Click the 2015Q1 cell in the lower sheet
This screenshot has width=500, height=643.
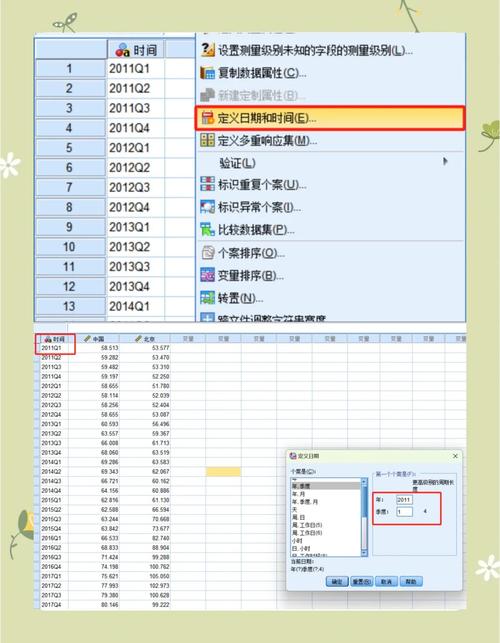[54, 500]
